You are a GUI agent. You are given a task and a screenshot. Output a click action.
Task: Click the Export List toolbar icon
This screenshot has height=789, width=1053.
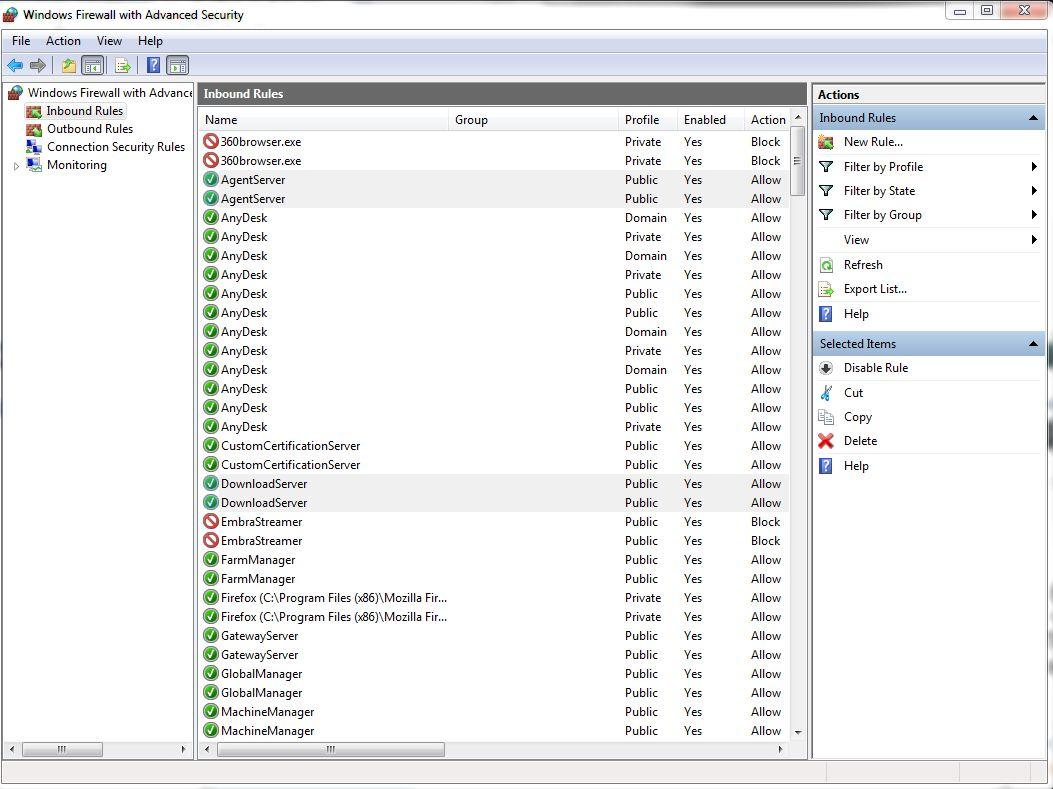click(x=122, y=65)
